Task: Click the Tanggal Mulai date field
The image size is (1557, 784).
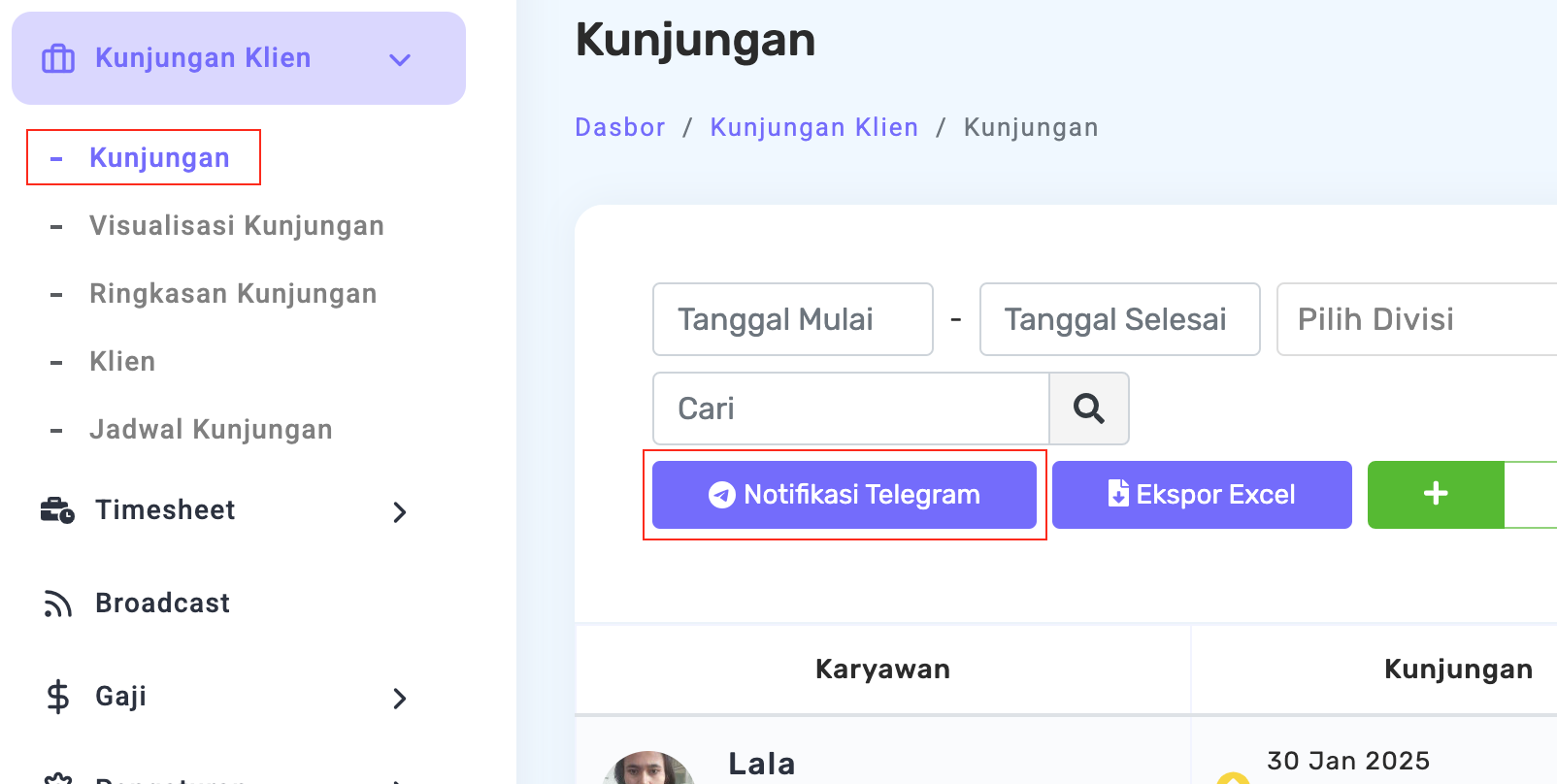Action: (x=793, y=319)
